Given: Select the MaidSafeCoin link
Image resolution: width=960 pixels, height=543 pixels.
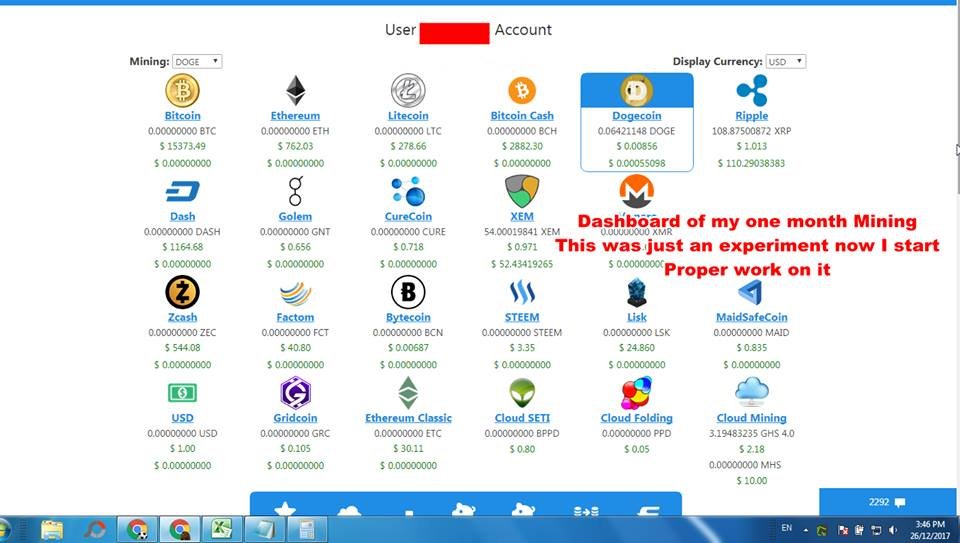Looking at the screenshot, I should [752, 317].
